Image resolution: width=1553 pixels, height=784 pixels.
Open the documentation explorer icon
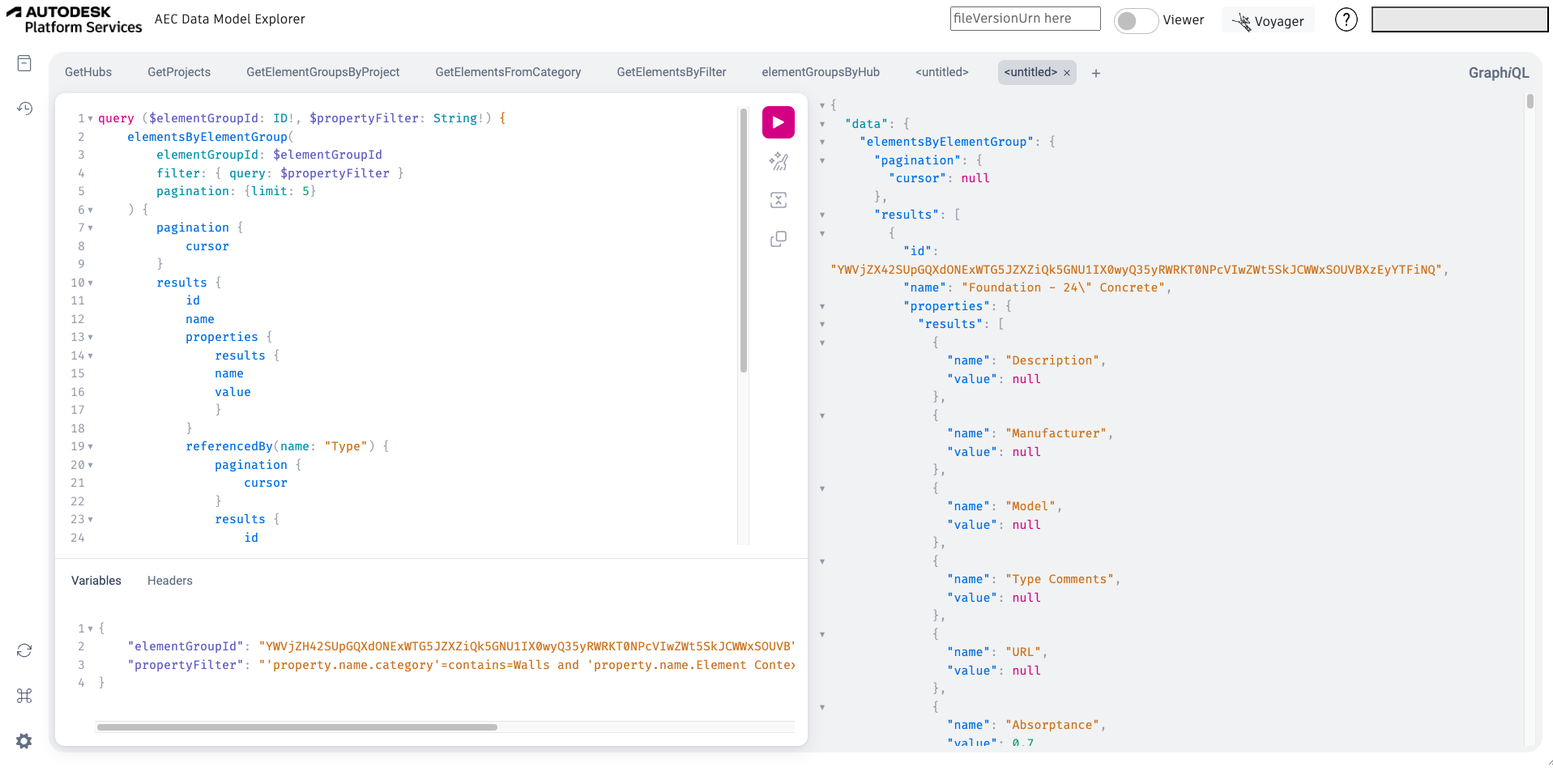24,63
